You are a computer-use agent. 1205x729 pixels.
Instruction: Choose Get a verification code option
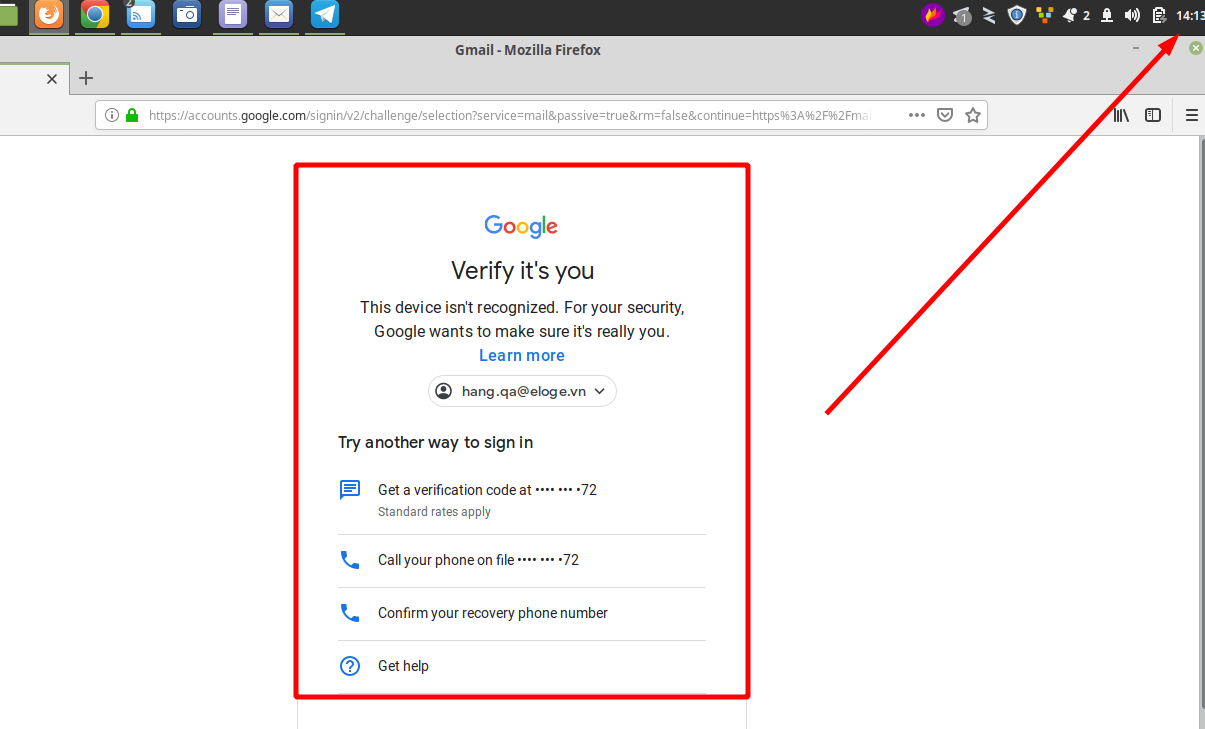point(522,499)
